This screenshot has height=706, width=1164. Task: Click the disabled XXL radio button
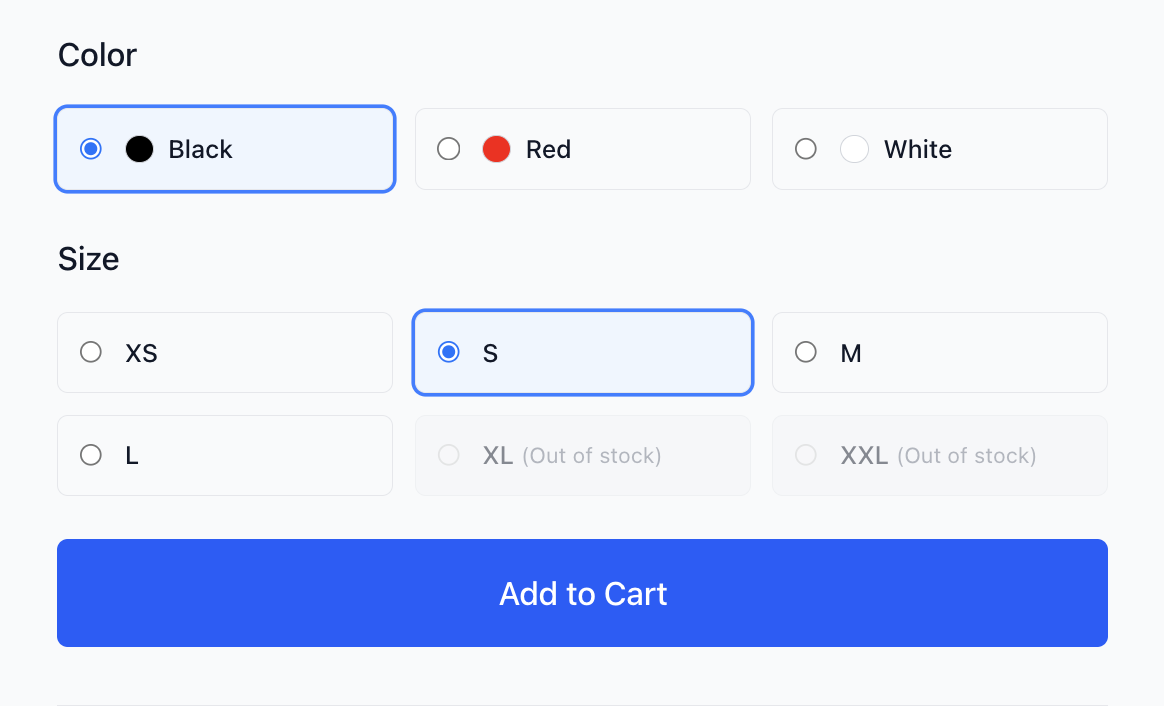click(806, 455)
